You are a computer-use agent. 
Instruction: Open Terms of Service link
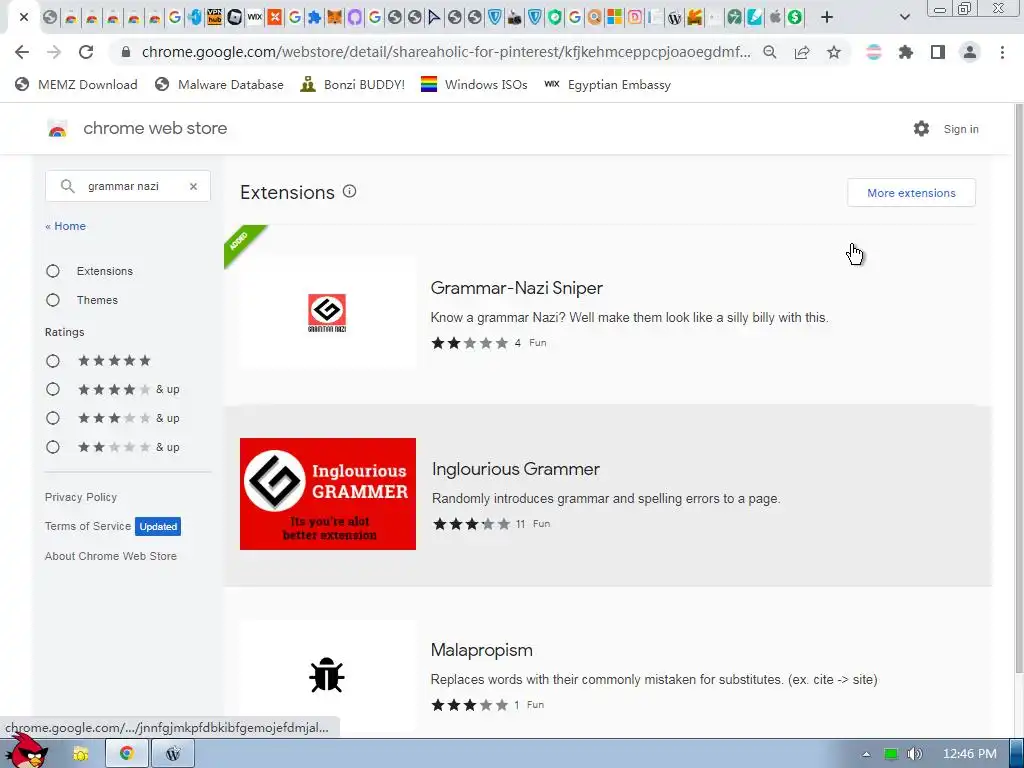pyautogui.click(x=88, y=526)
